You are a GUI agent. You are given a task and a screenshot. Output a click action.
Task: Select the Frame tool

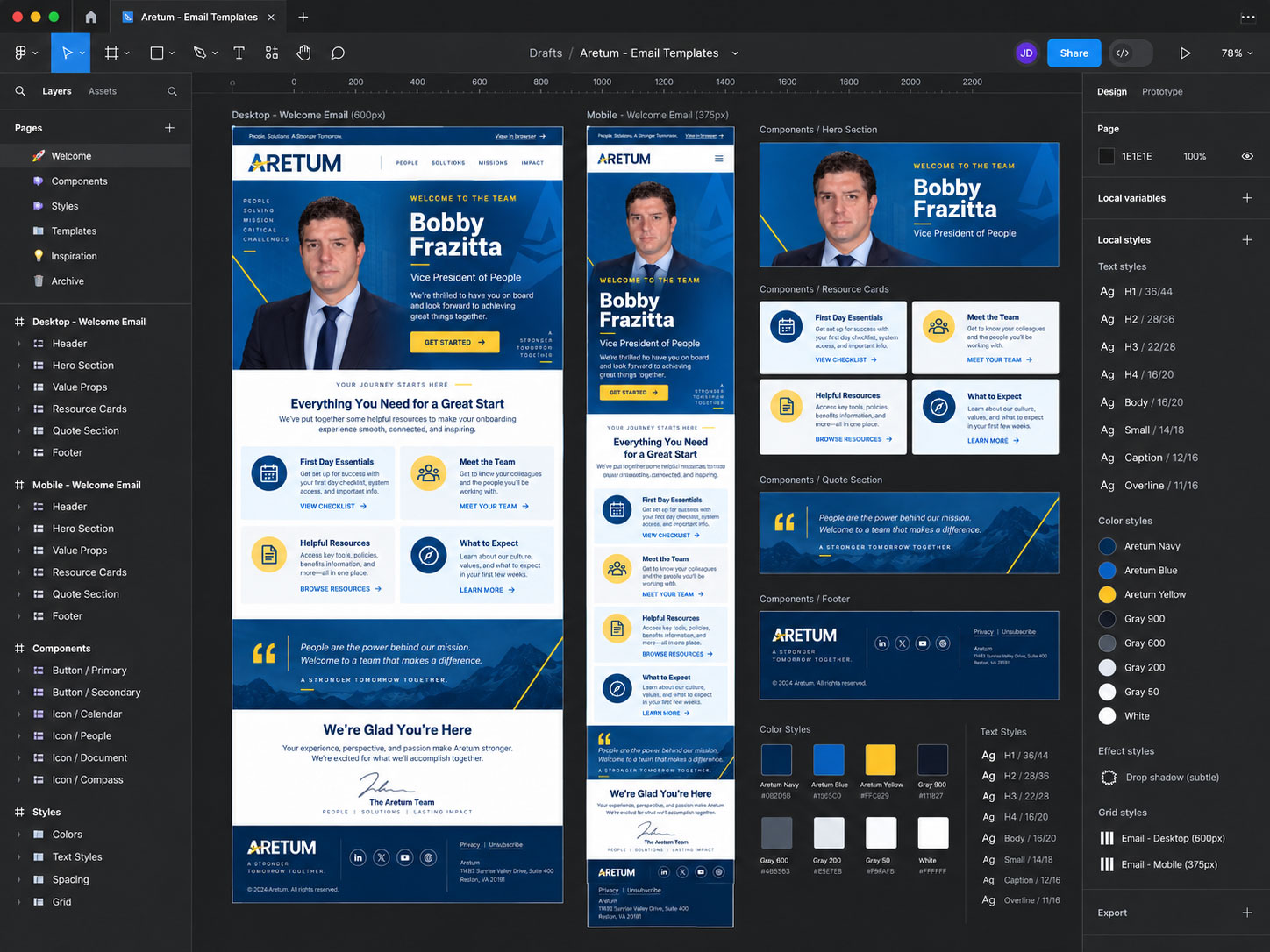click(x=111, y=53)
